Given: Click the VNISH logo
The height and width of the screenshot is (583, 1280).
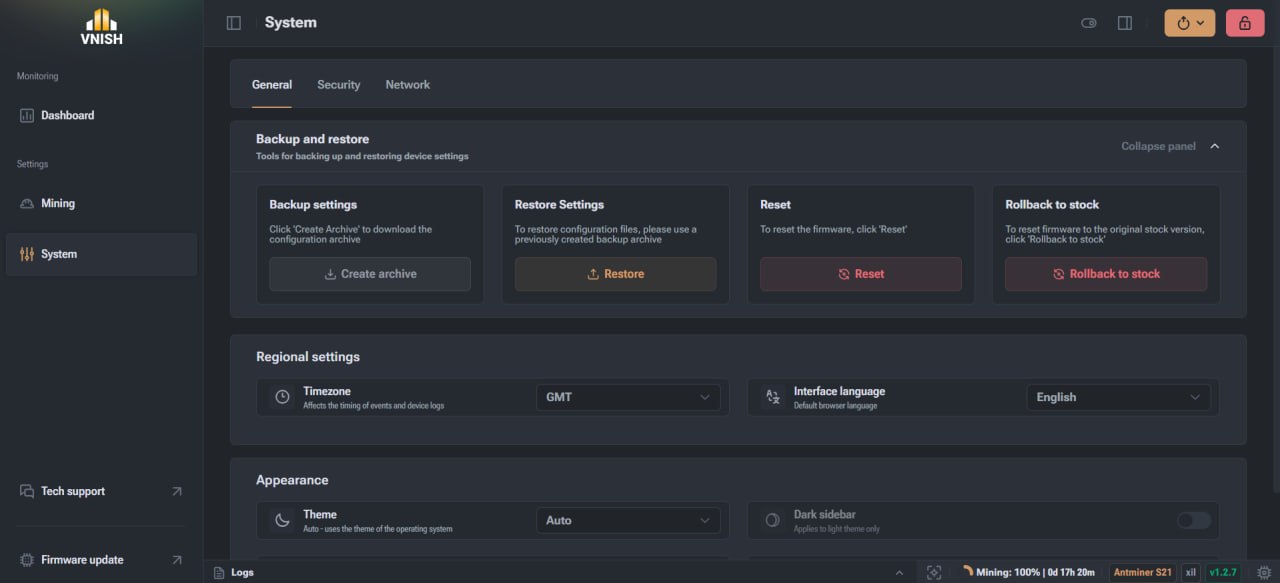Looking at the screenshot, I should tap(101, 27).
